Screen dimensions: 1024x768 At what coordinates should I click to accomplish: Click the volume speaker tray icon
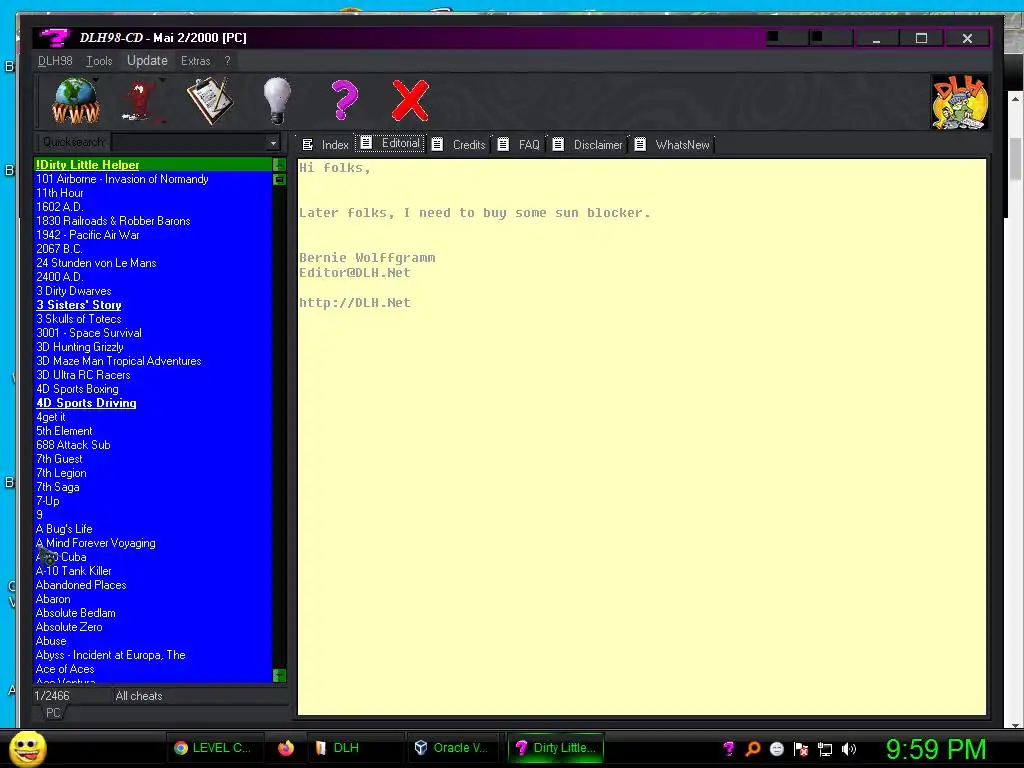point(849,749)
